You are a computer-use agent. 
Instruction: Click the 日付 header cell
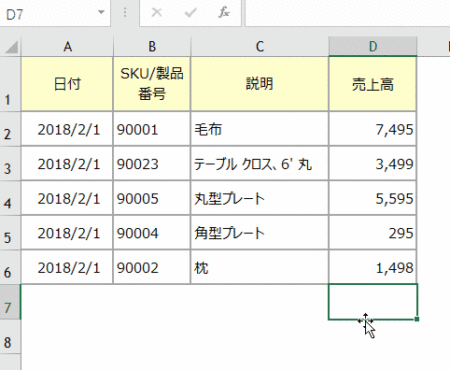(67, 84)
